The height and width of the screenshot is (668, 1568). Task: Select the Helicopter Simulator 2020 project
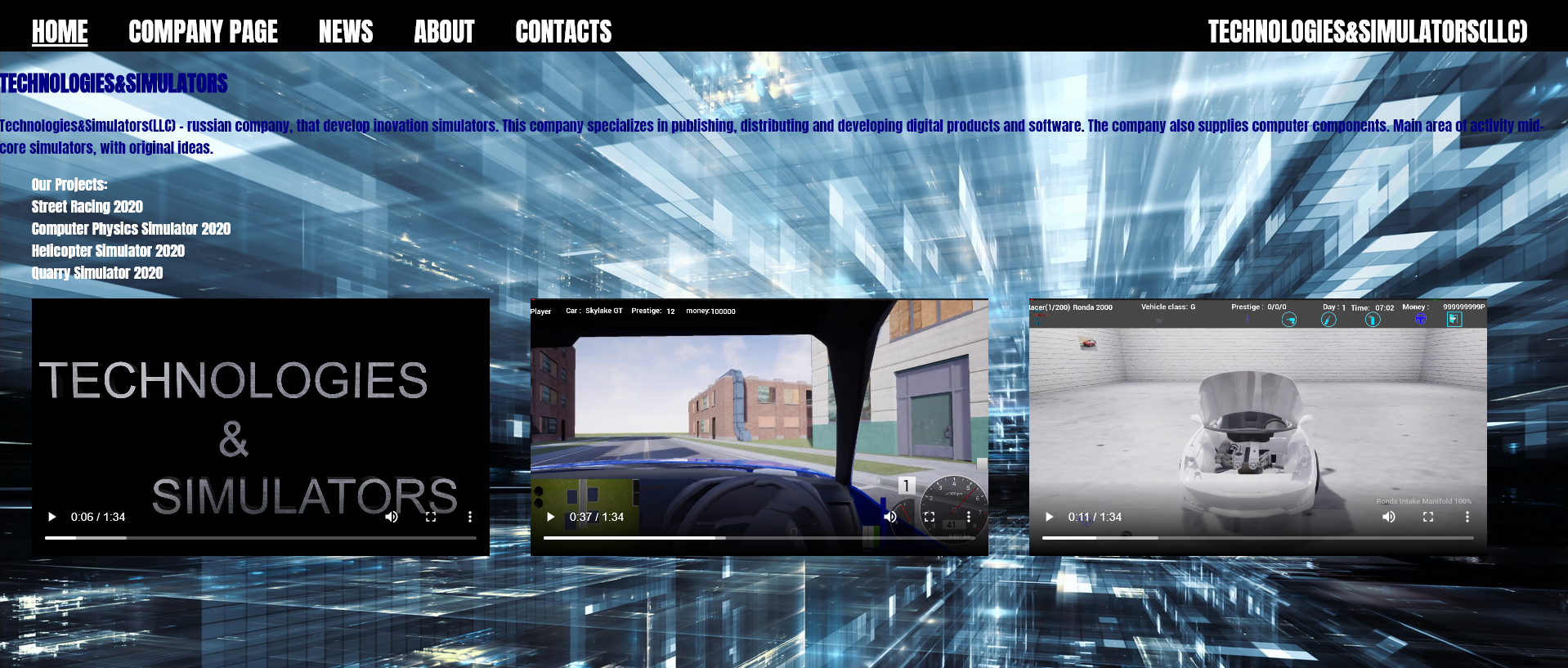pyautogui.click(x=108, y=251)
